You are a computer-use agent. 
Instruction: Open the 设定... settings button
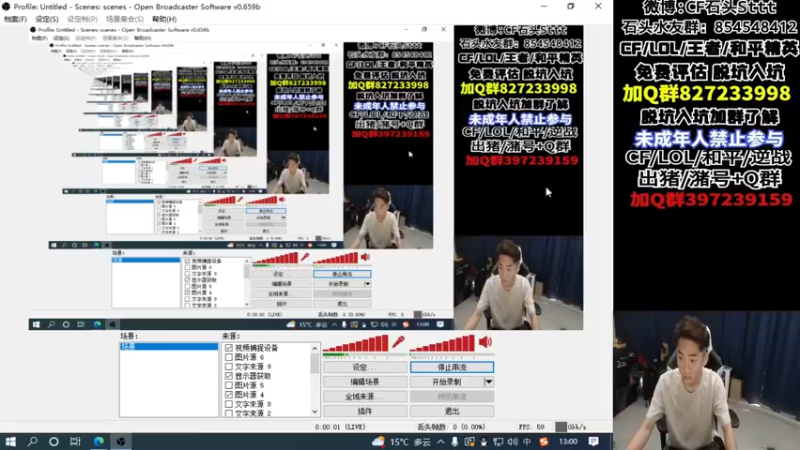pyautogui.click(x=365, y=367)
